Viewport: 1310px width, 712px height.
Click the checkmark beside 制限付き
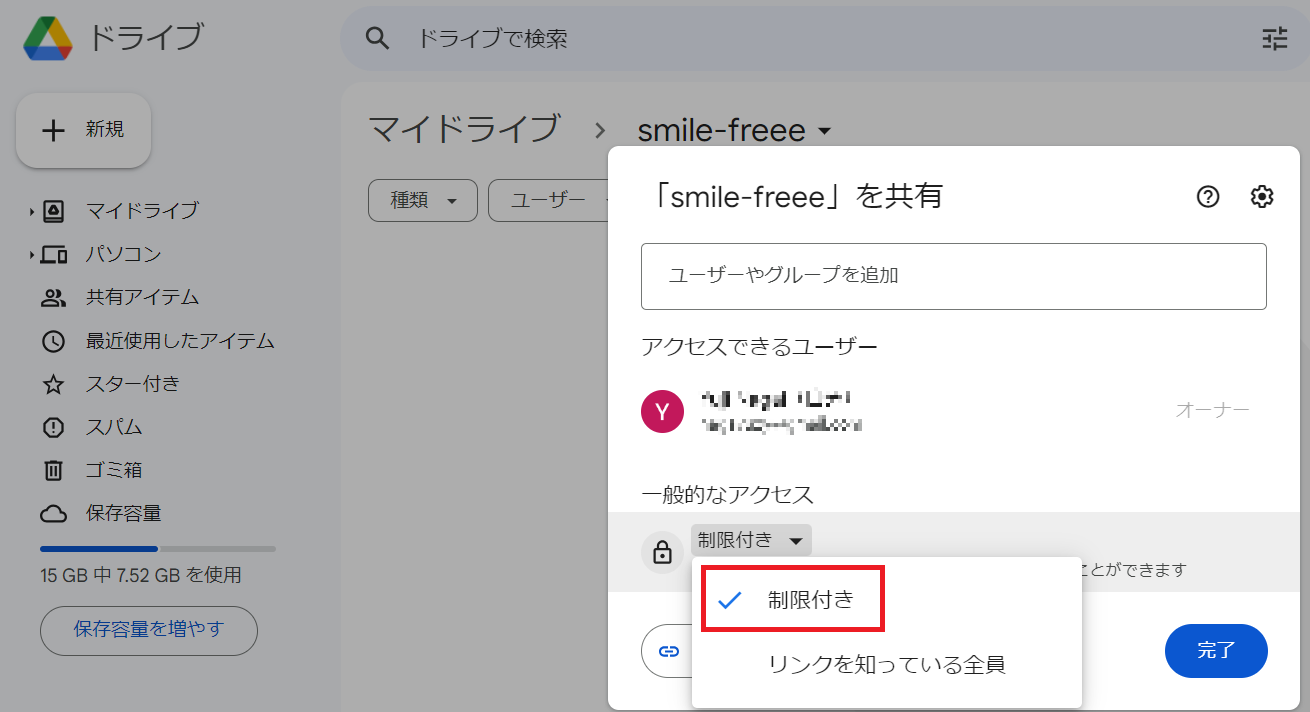pyautogui.click(x=730, y=600)
